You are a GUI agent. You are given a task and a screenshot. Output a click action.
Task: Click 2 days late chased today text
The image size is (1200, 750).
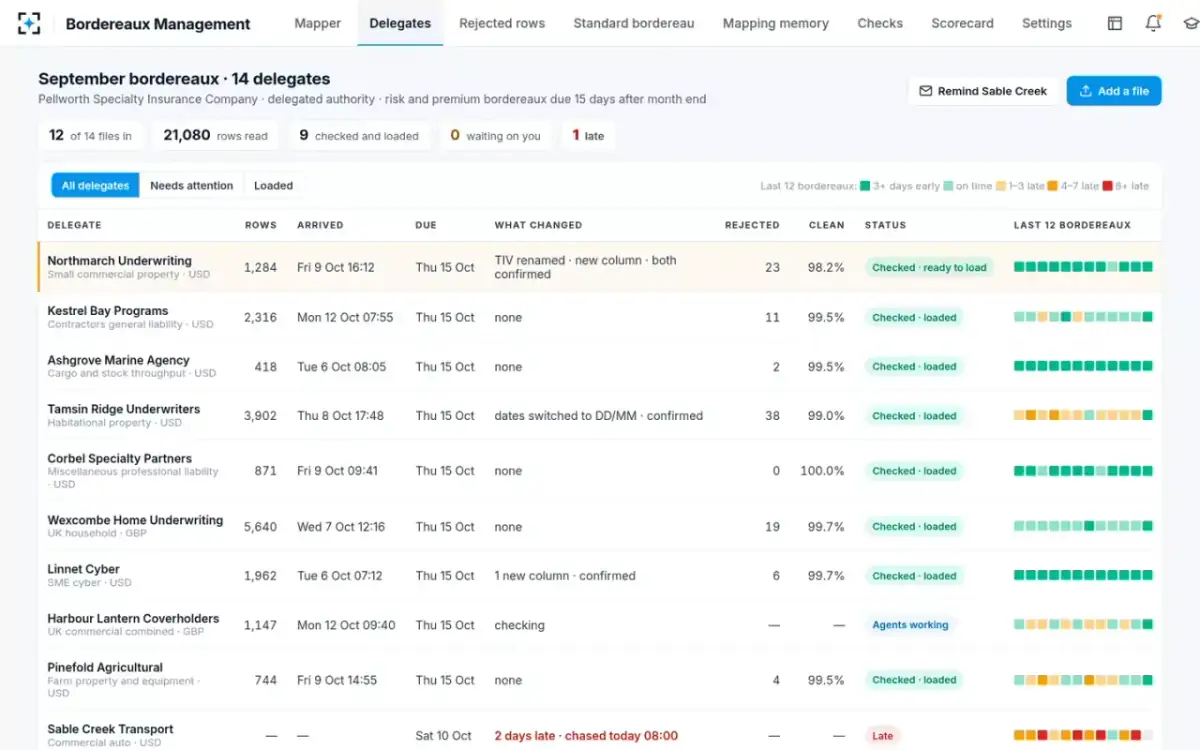586,736
